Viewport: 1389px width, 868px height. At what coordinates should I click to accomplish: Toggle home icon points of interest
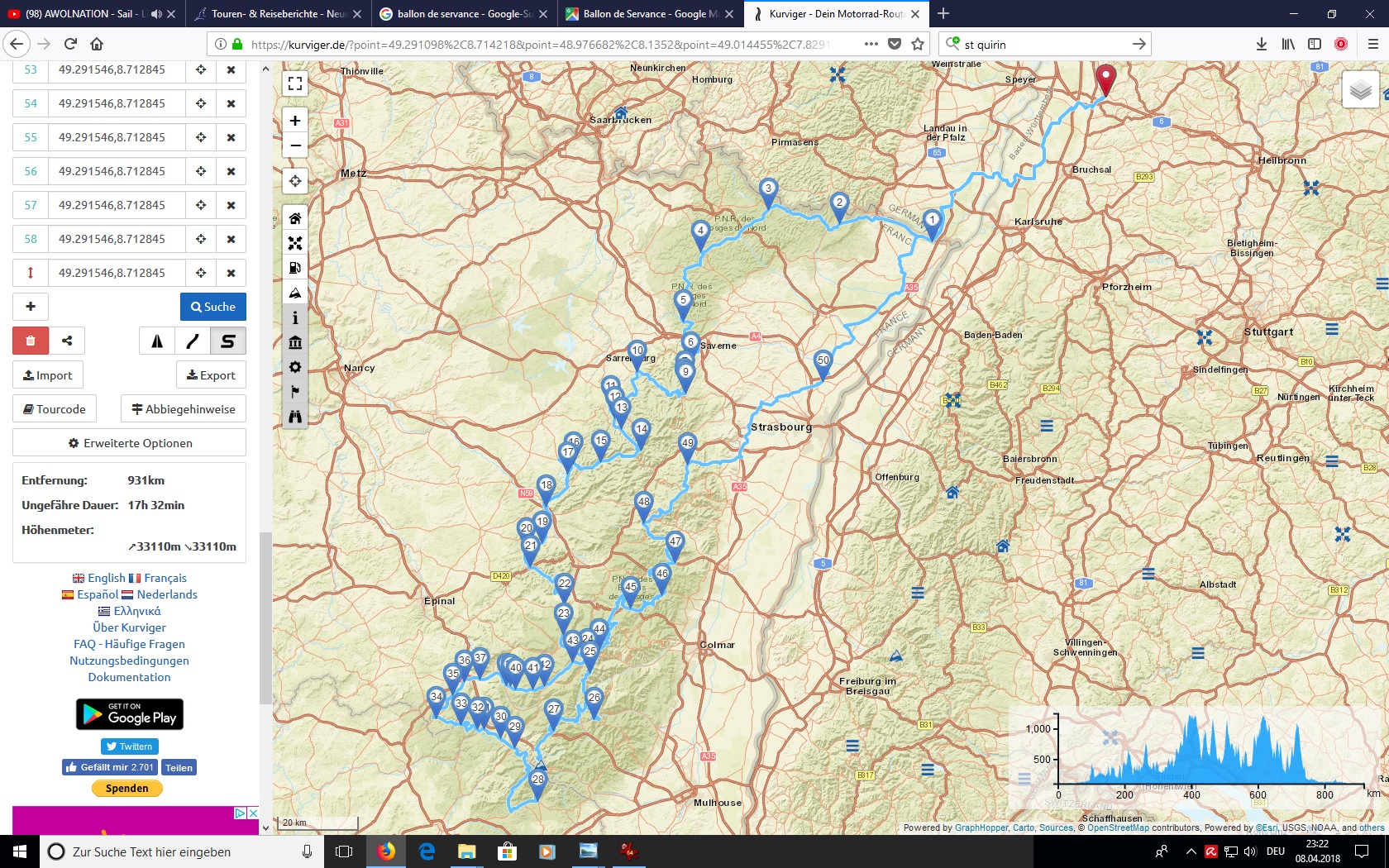pyautogui.click(x=295, y=218)
